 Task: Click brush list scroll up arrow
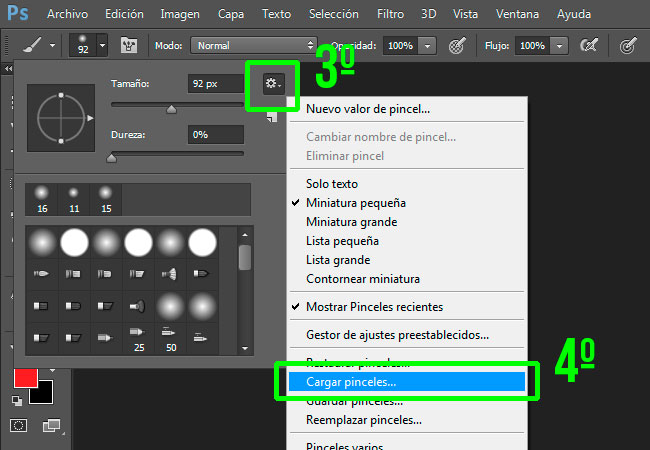245,235
